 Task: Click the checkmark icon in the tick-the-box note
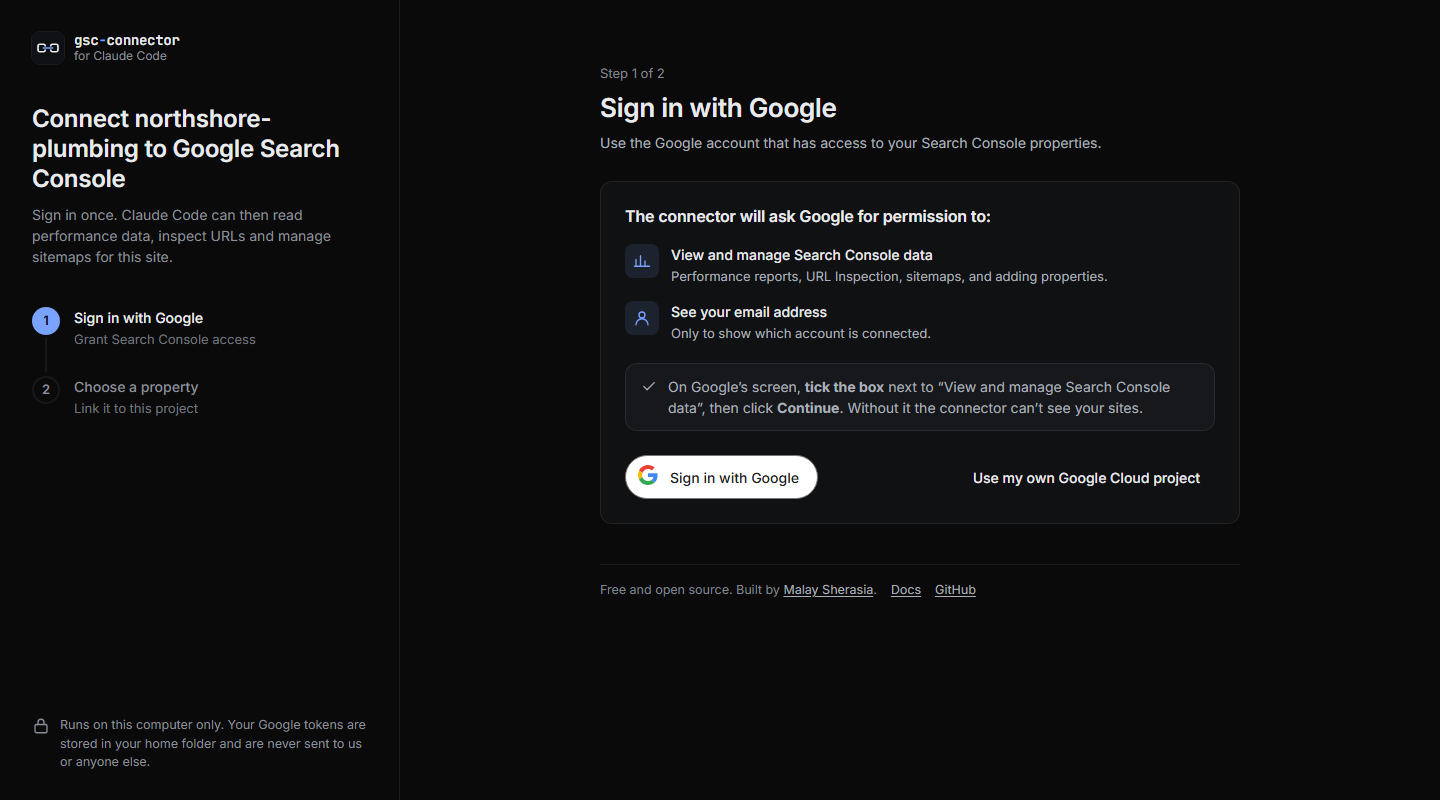coord(649,386)
